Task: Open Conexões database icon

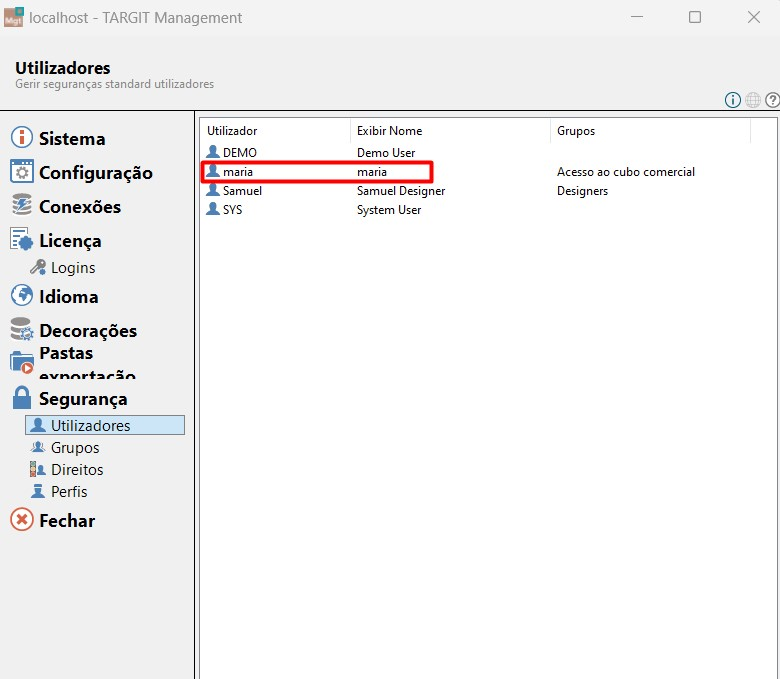Action: point(22,205)
